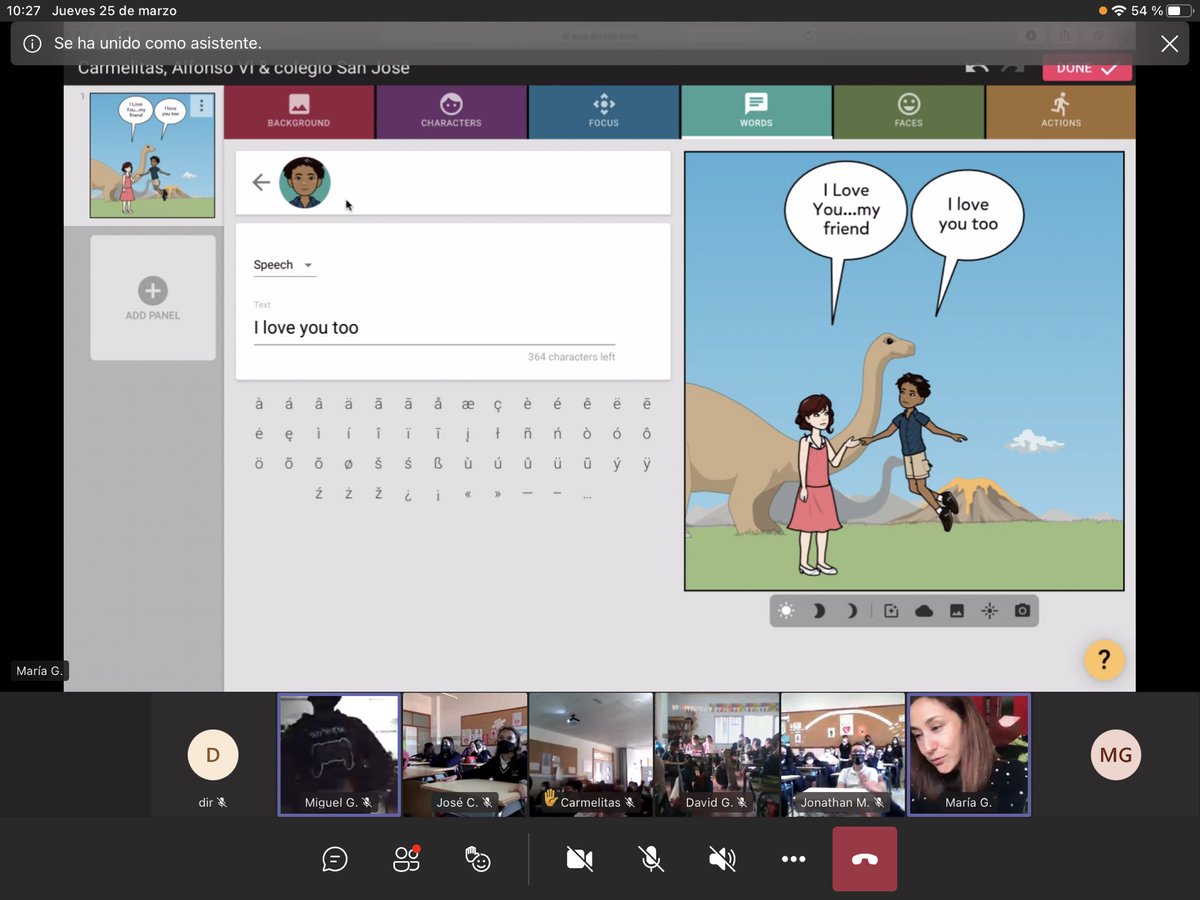Show more special characters with the ellipsis
Viewport: 1200px width, 900px height.
(586, 494)
